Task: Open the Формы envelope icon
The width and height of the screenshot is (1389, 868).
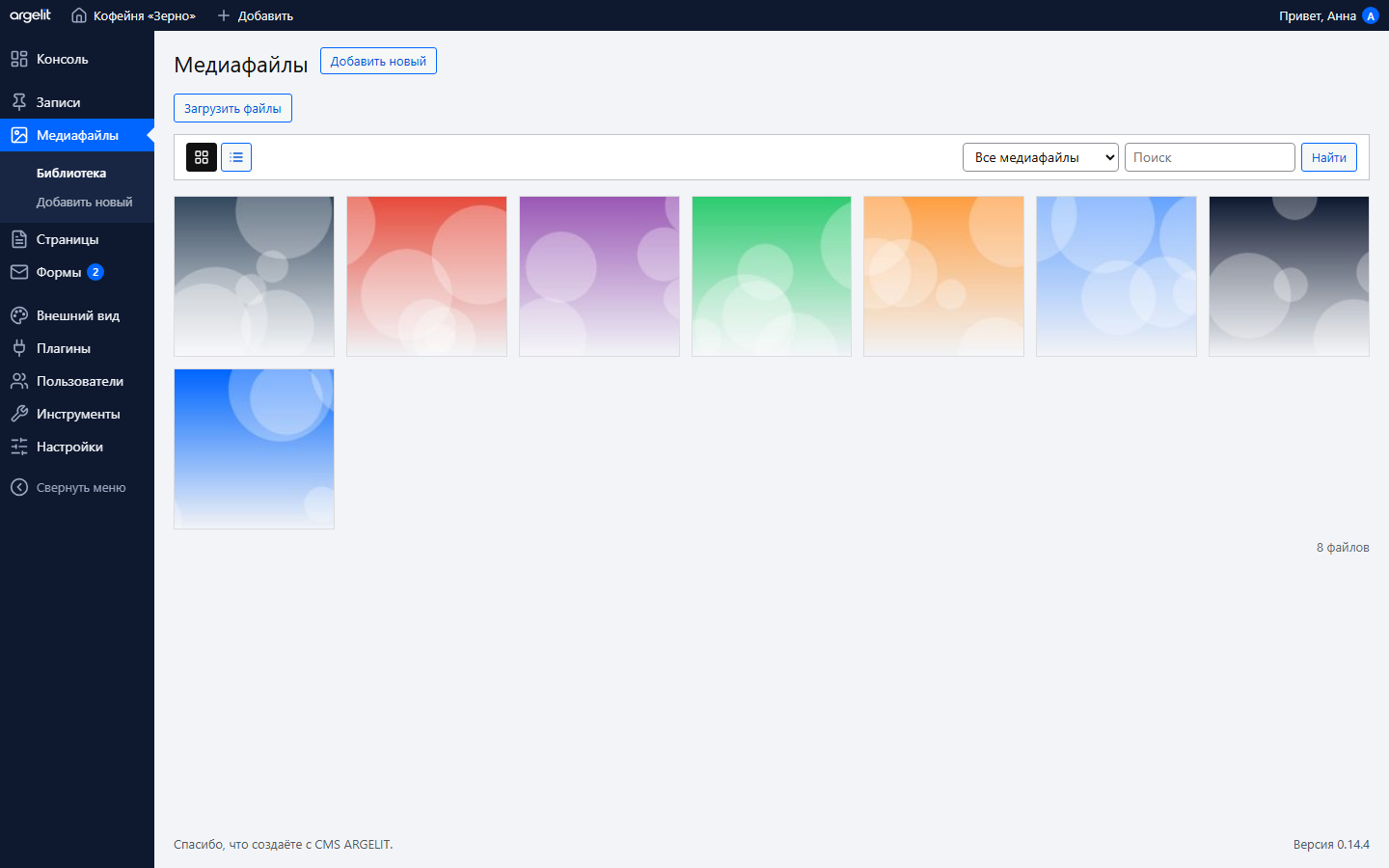Action: pyautogui.click(x=19, y=272)
